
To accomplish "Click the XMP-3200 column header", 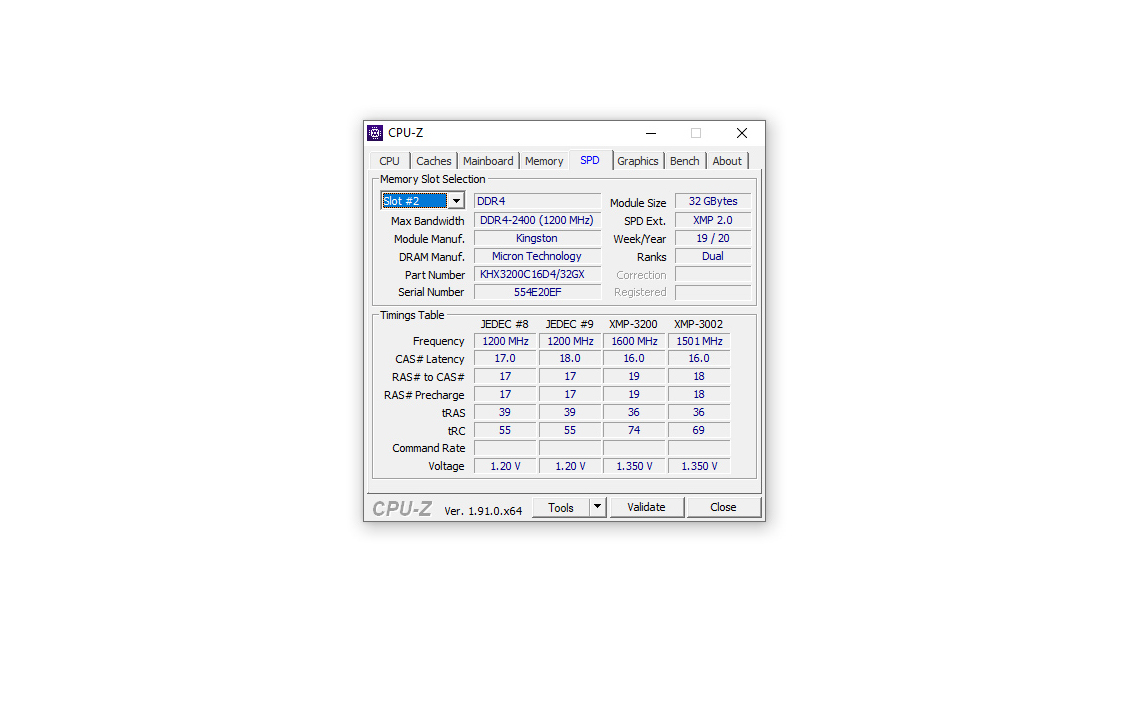I will [634, 324].
